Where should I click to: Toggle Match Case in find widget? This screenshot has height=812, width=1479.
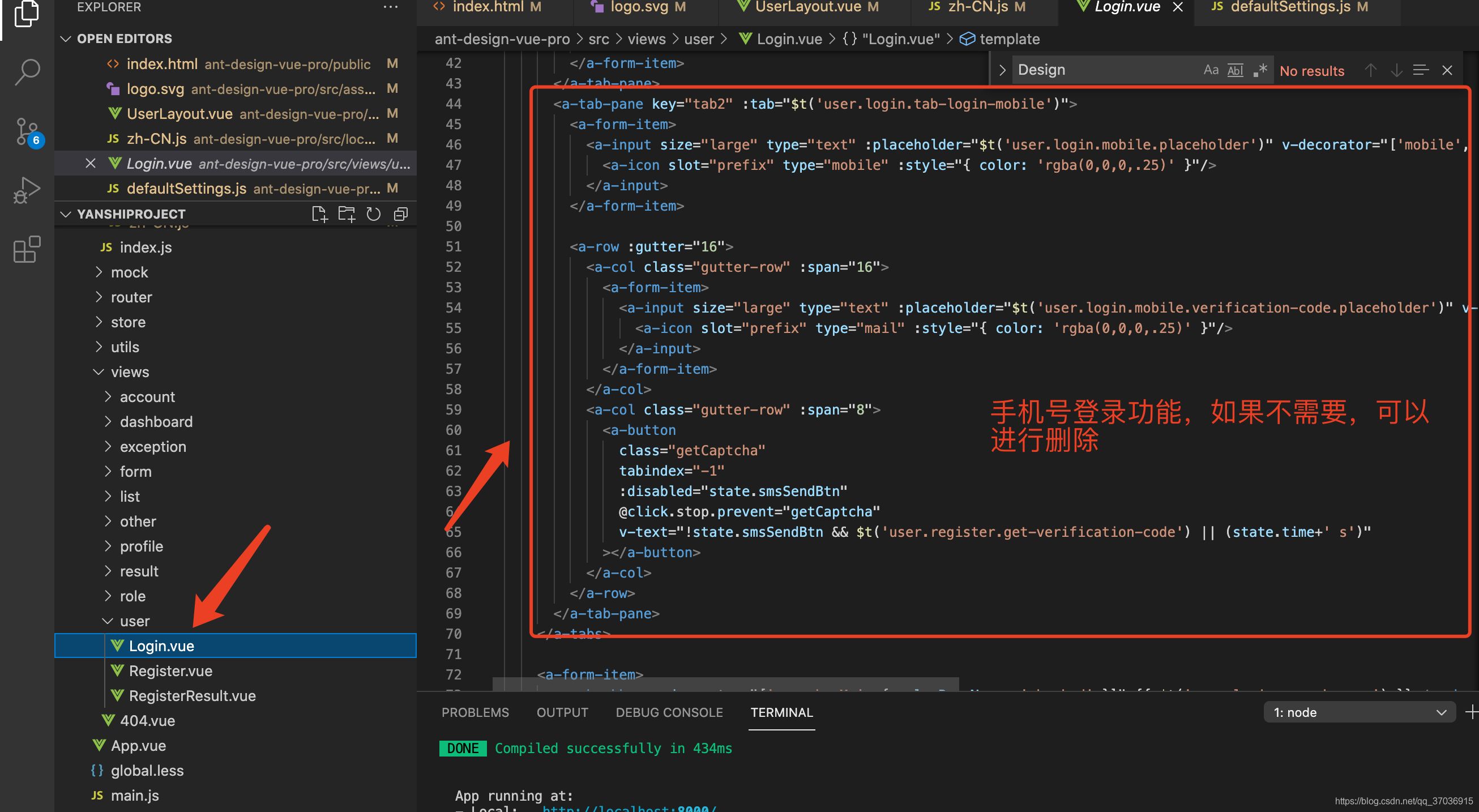[1210, 70]
